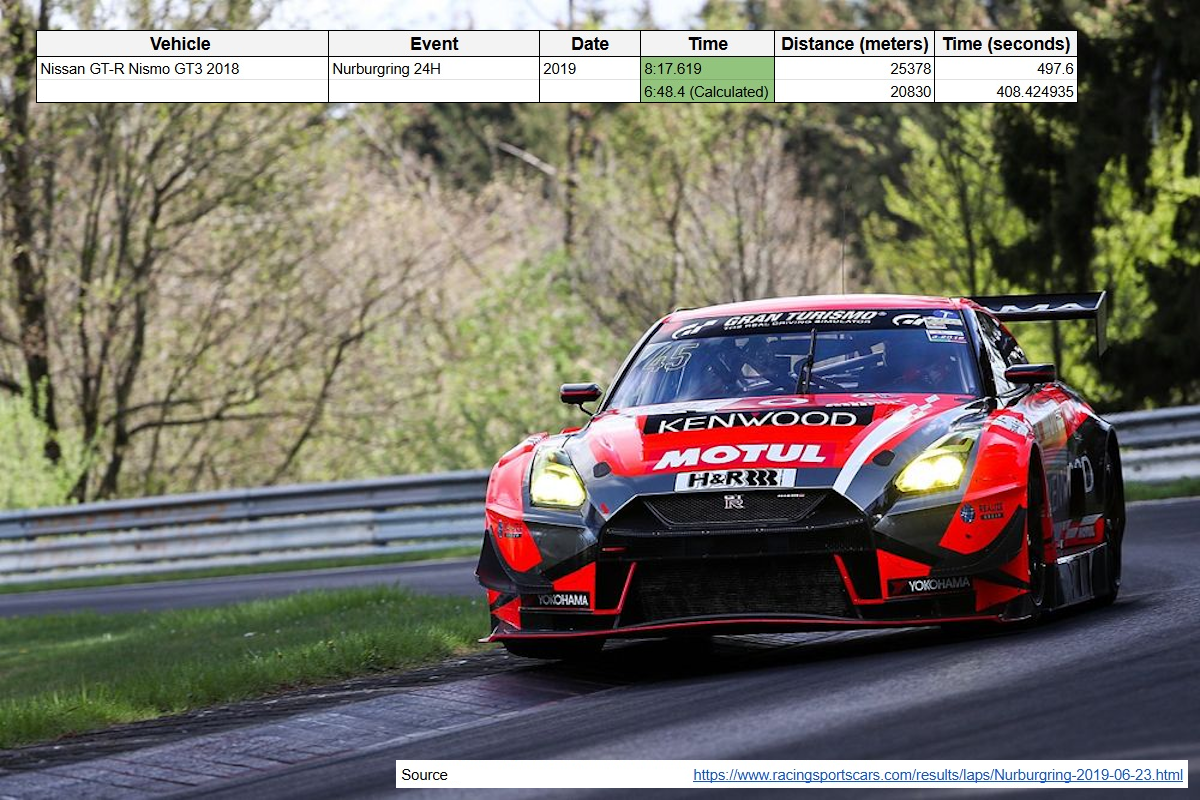The image size is (1200, 800).
Task: Click the 20830 distance cell
Action: tap(854, 92)
